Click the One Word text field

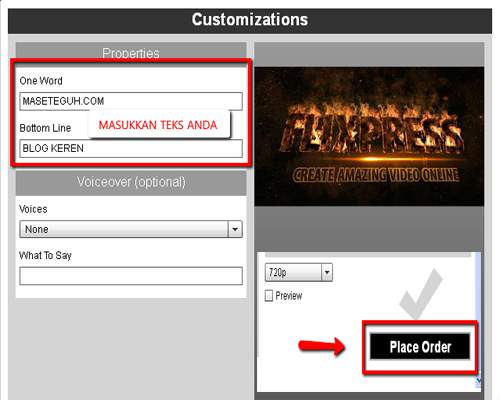tap(131, 101)
